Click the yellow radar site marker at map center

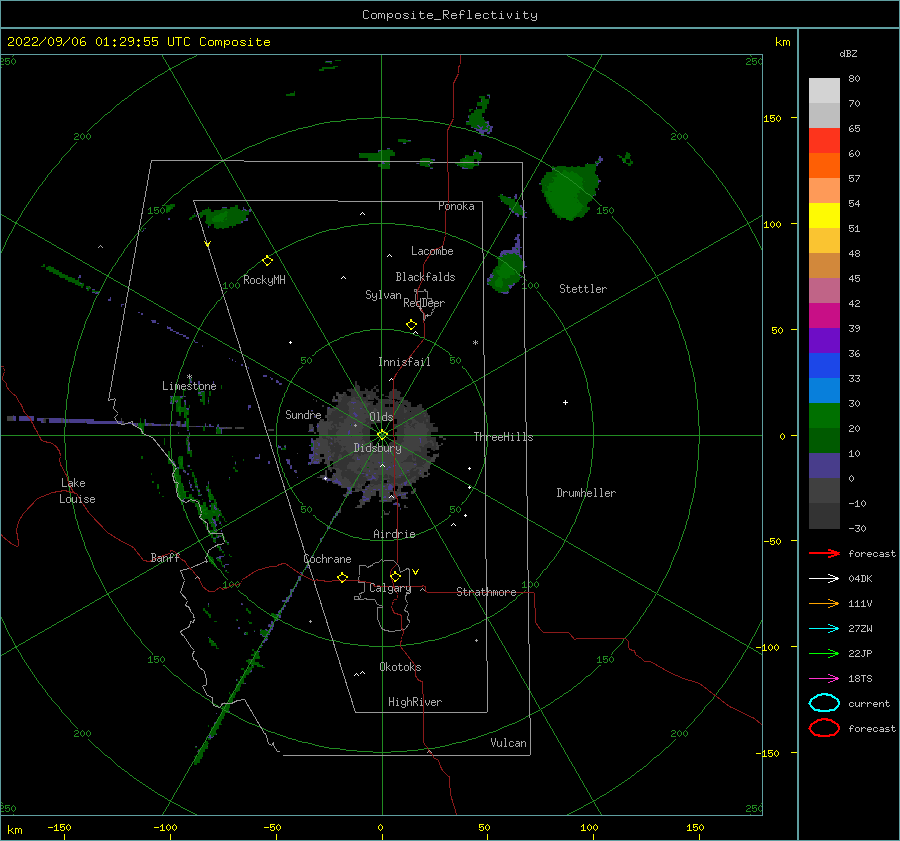point(382,435)
